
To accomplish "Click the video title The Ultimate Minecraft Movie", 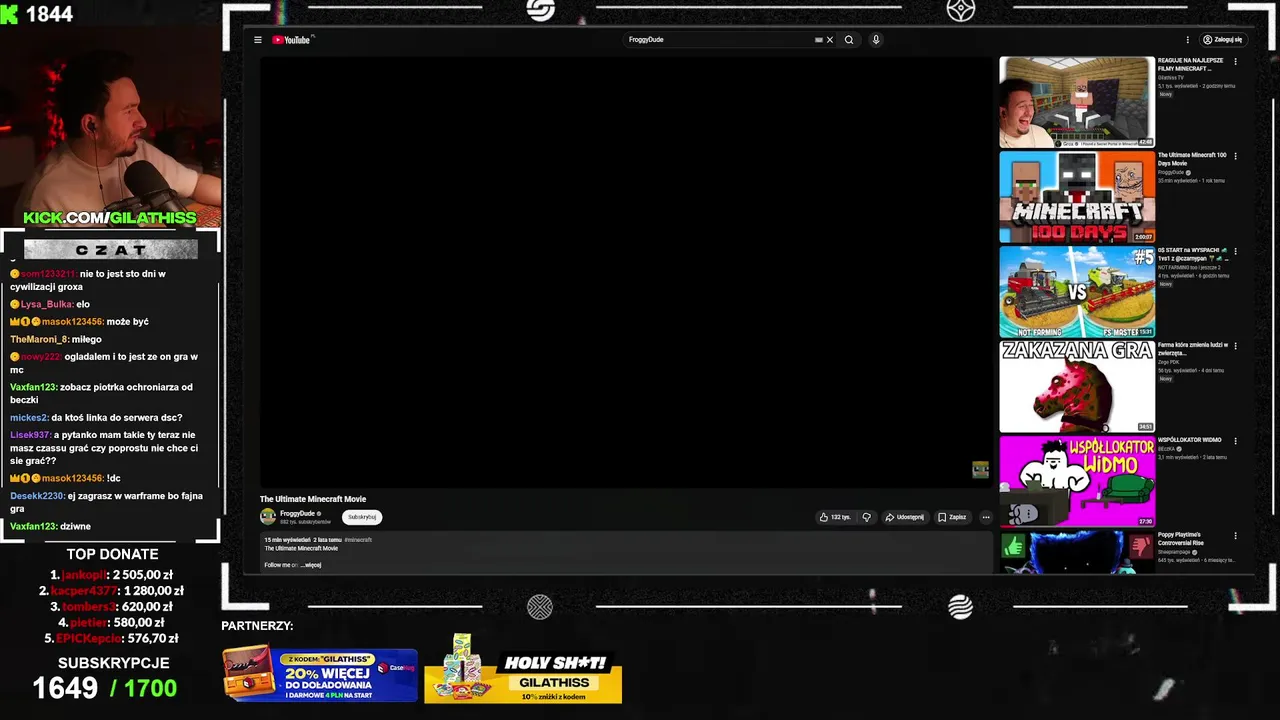I will click(313, 499).
